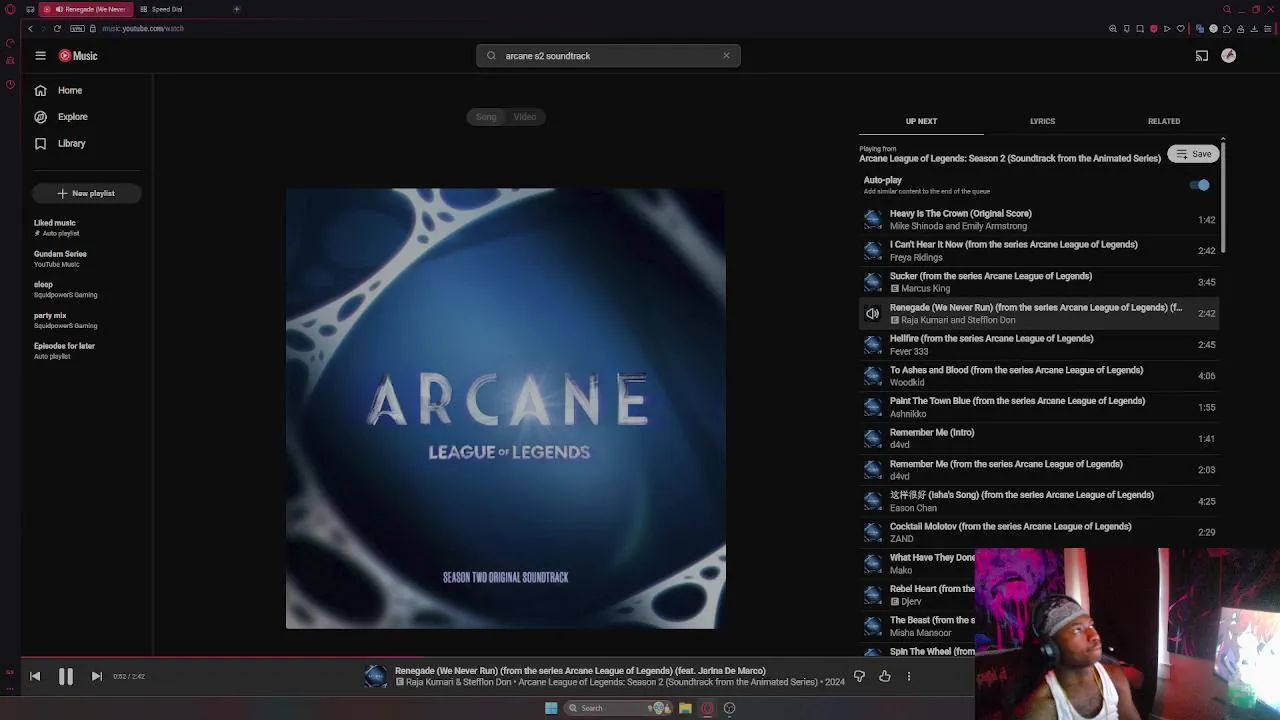
Task: Open the Library page
Action: [60, 143]
